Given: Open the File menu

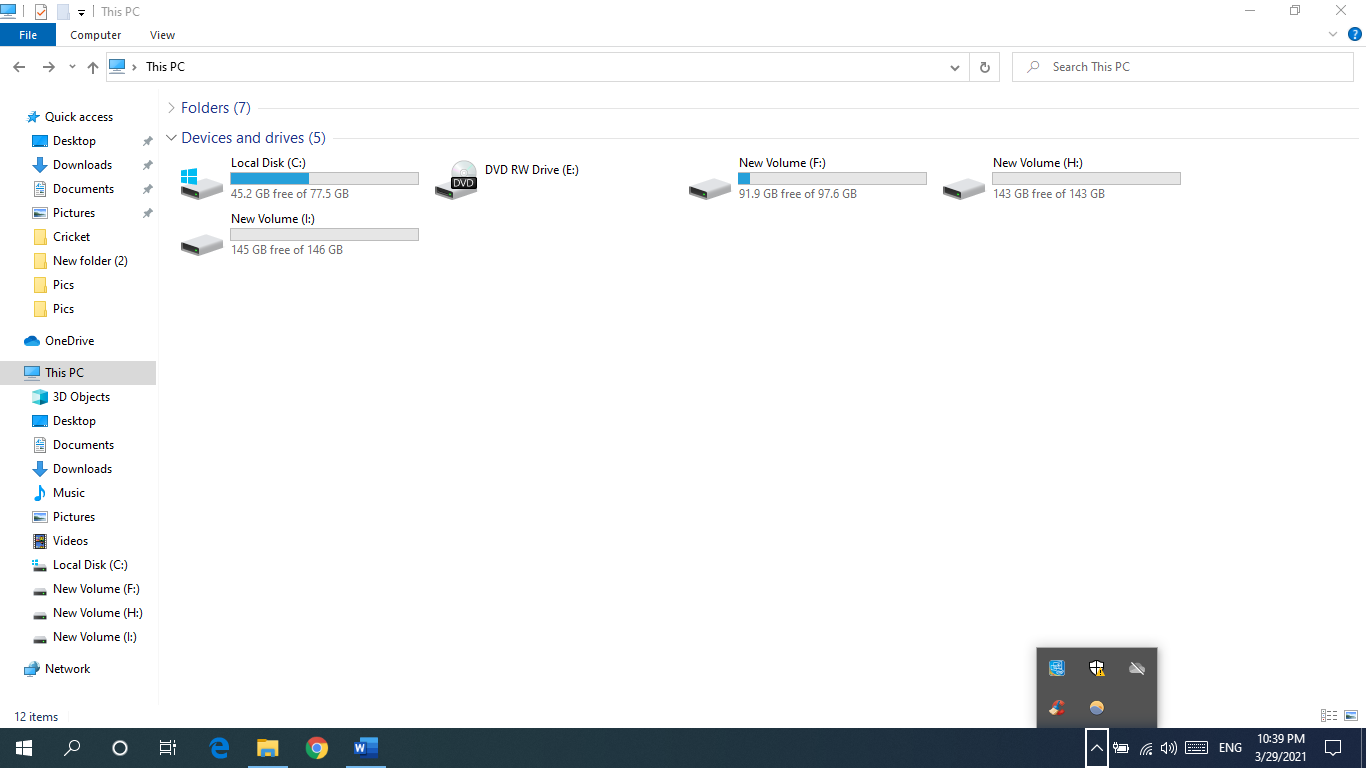Looking at the screenshot, I should click(x=28, y=34).
